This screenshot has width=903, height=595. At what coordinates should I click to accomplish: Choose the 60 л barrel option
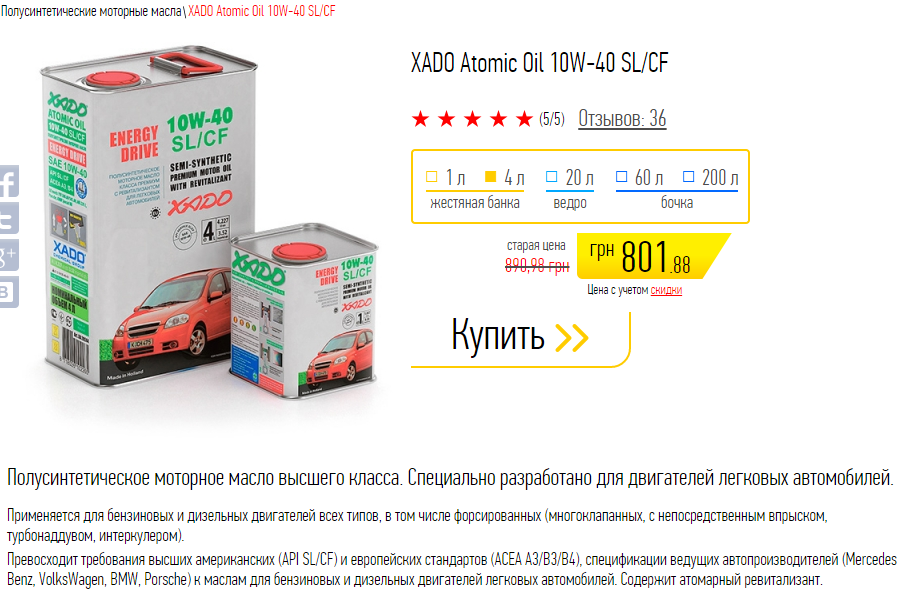[639, 177]
